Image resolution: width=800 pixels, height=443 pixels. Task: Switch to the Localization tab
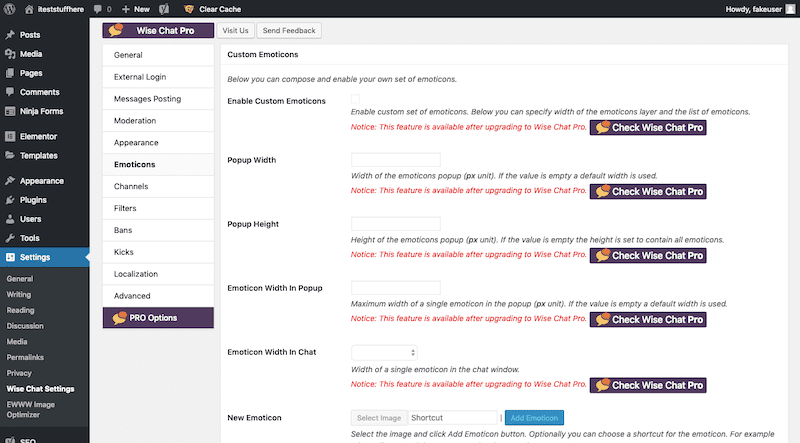click(x=158, y=274)
